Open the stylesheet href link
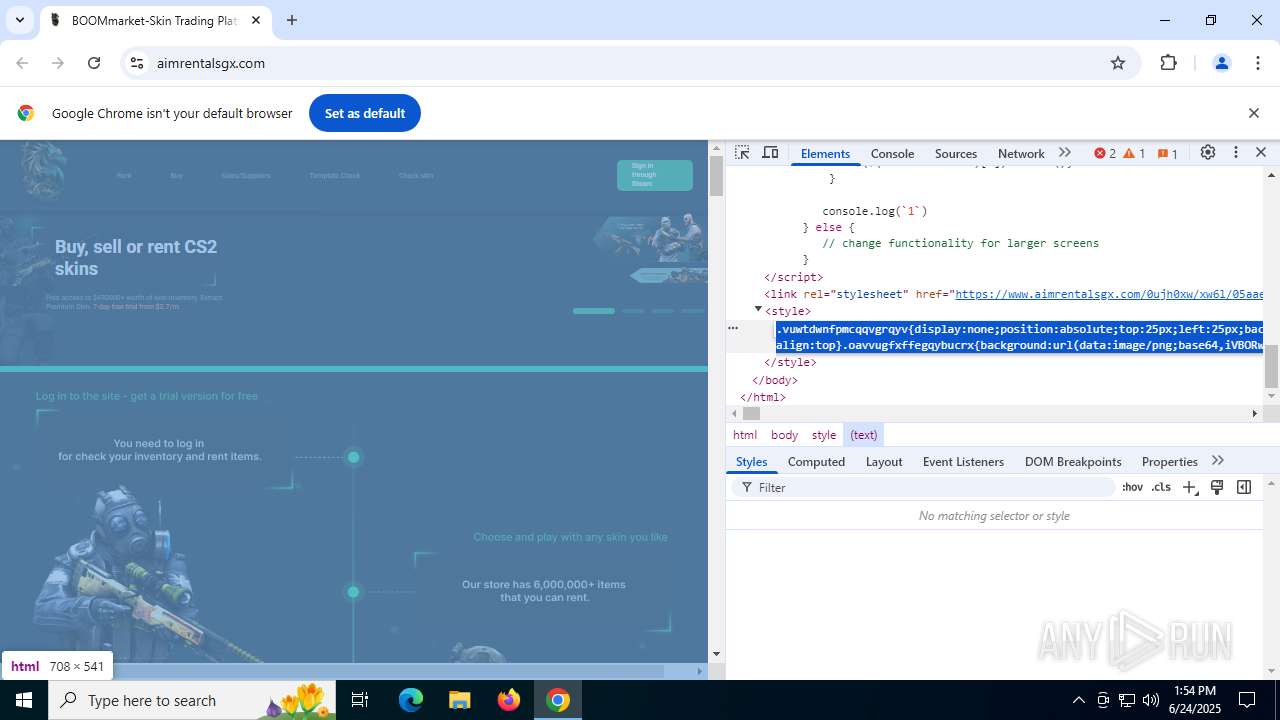1280x720 pixels. (x=1109, y=294)
